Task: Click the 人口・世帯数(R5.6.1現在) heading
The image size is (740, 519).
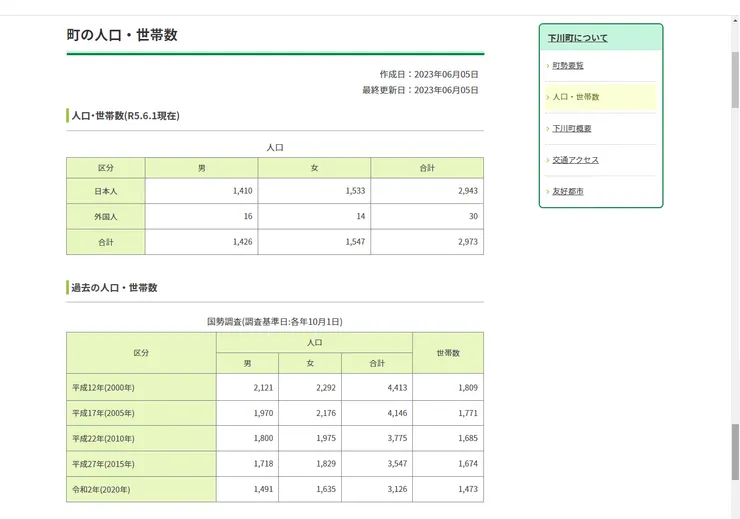Action: (126, 116)
